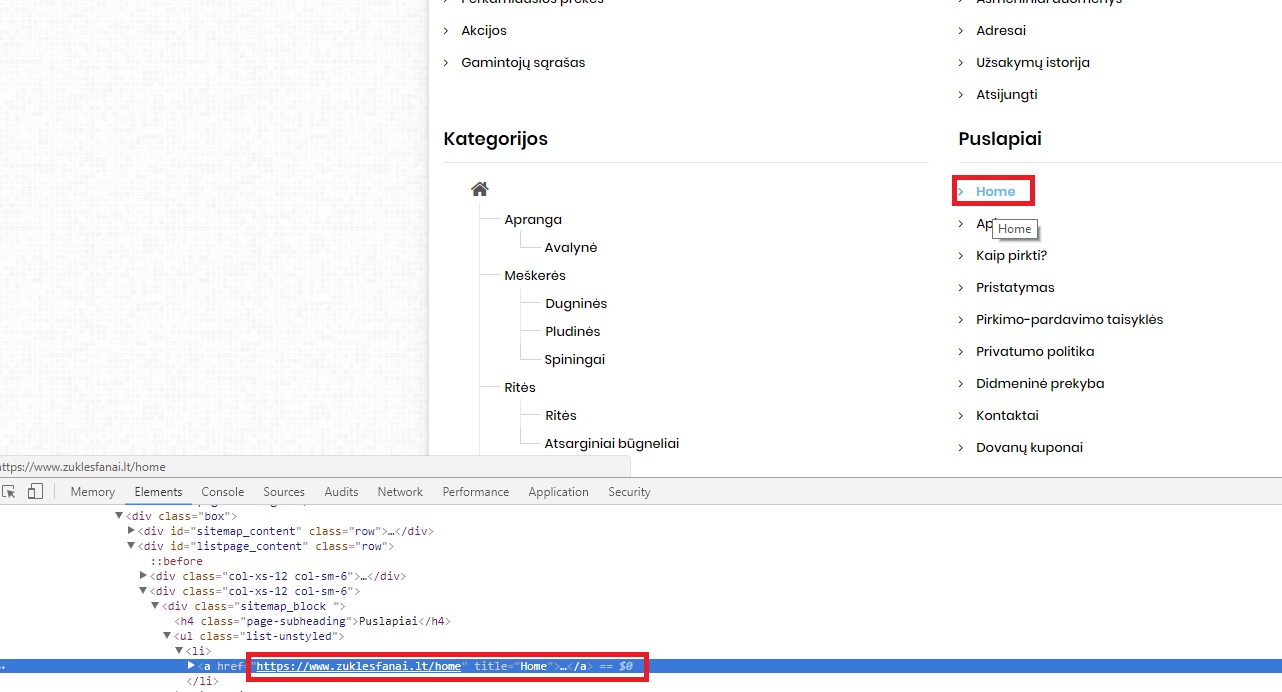Viewport: 1282px width, 692px height.
Task: Open the Dovanų kuponai link
Action: (1029, 447)
